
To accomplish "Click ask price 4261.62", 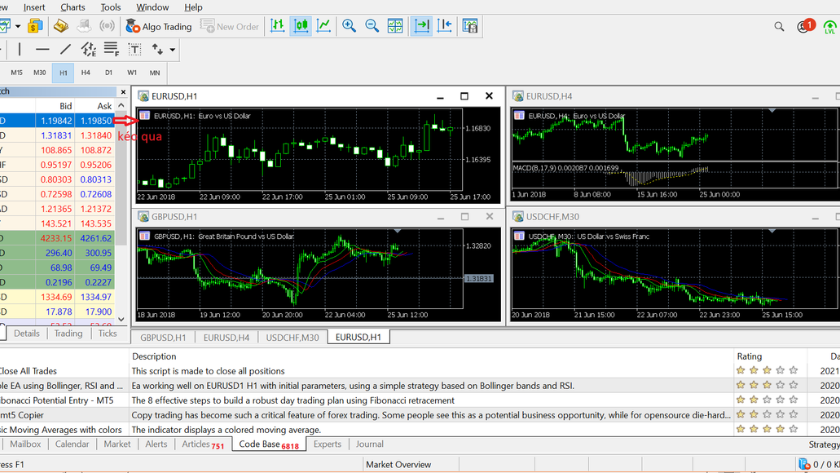I will click(x=96, y=238).
